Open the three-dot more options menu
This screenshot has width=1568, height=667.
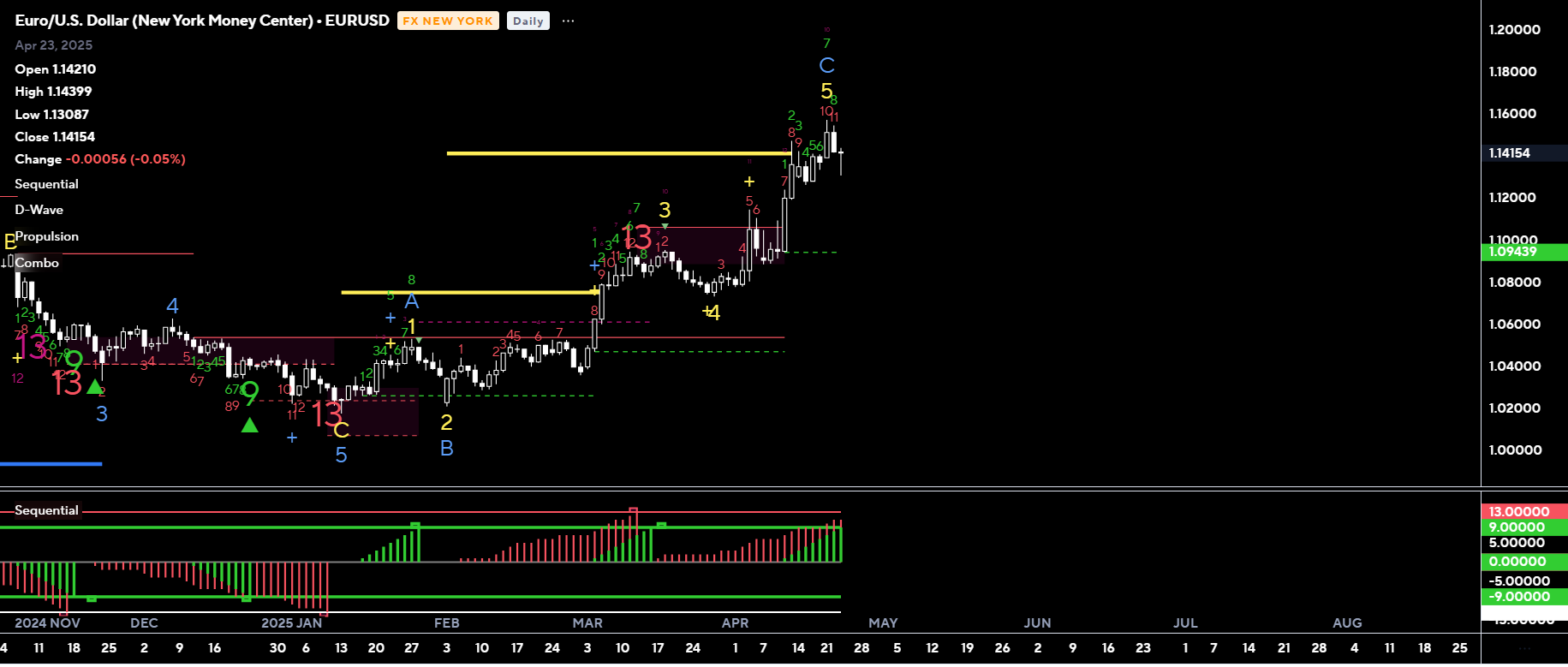(568, 21)
